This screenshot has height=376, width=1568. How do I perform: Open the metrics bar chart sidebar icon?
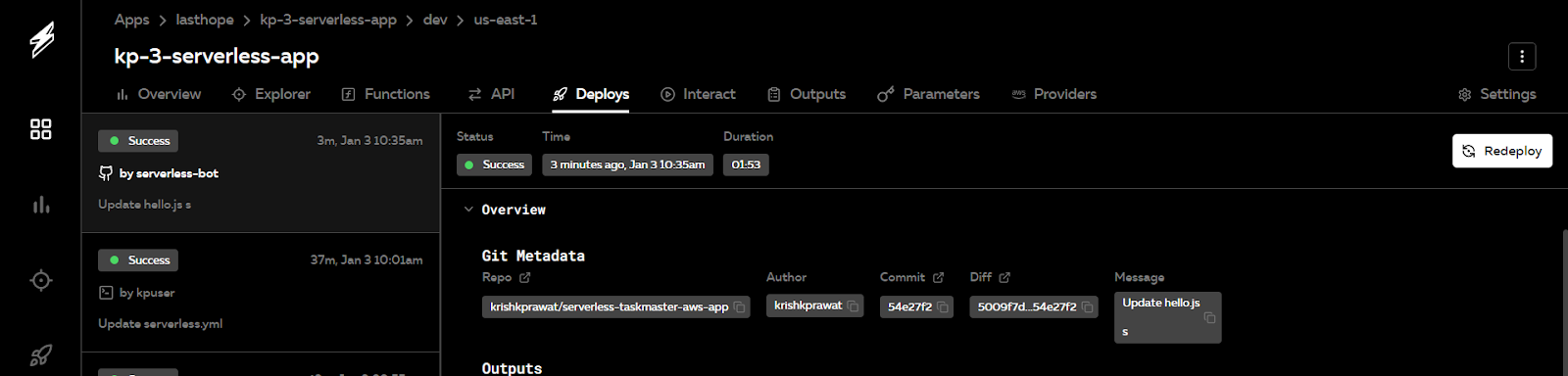click(x=41, y=205)
